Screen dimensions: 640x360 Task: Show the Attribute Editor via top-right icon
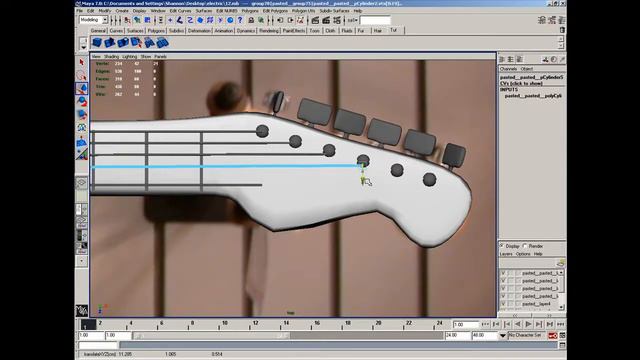542,20
